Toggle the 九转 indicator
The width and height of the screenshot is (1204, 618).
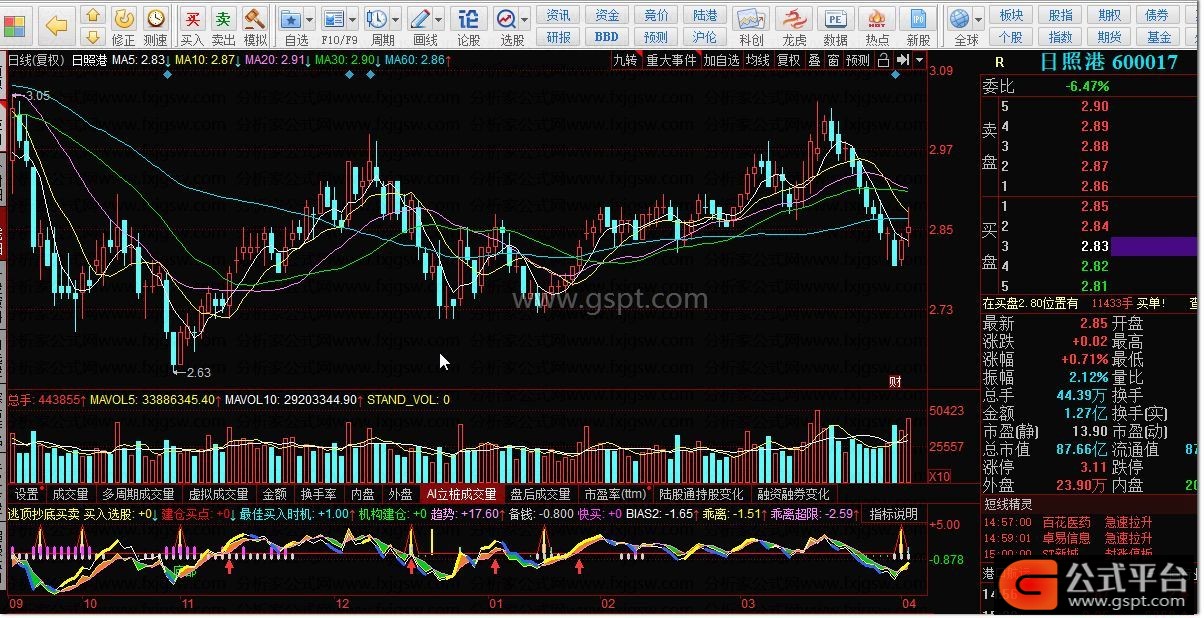coord(625,60)
